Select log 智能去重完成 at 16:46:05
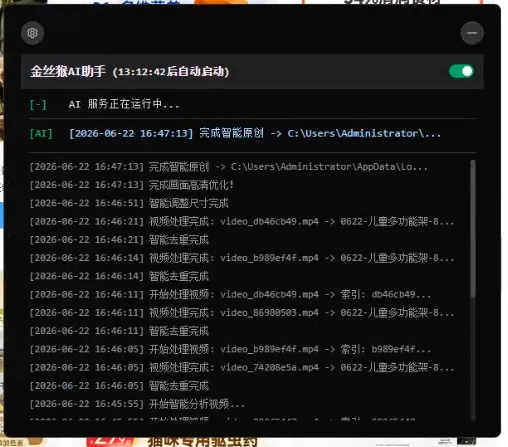508x447 pixels. (119, 386)
